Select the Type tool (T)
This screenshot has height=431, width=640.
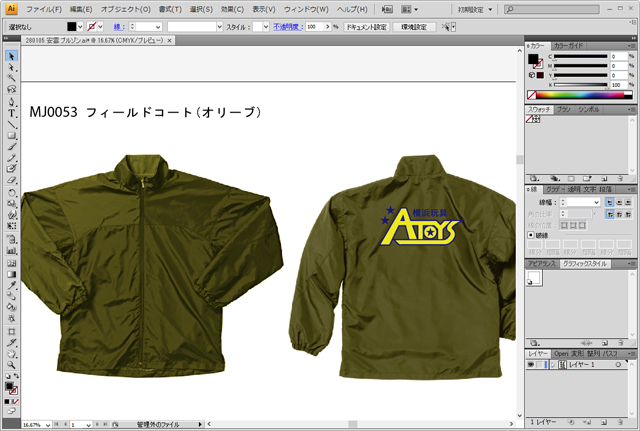pos(11,113)
